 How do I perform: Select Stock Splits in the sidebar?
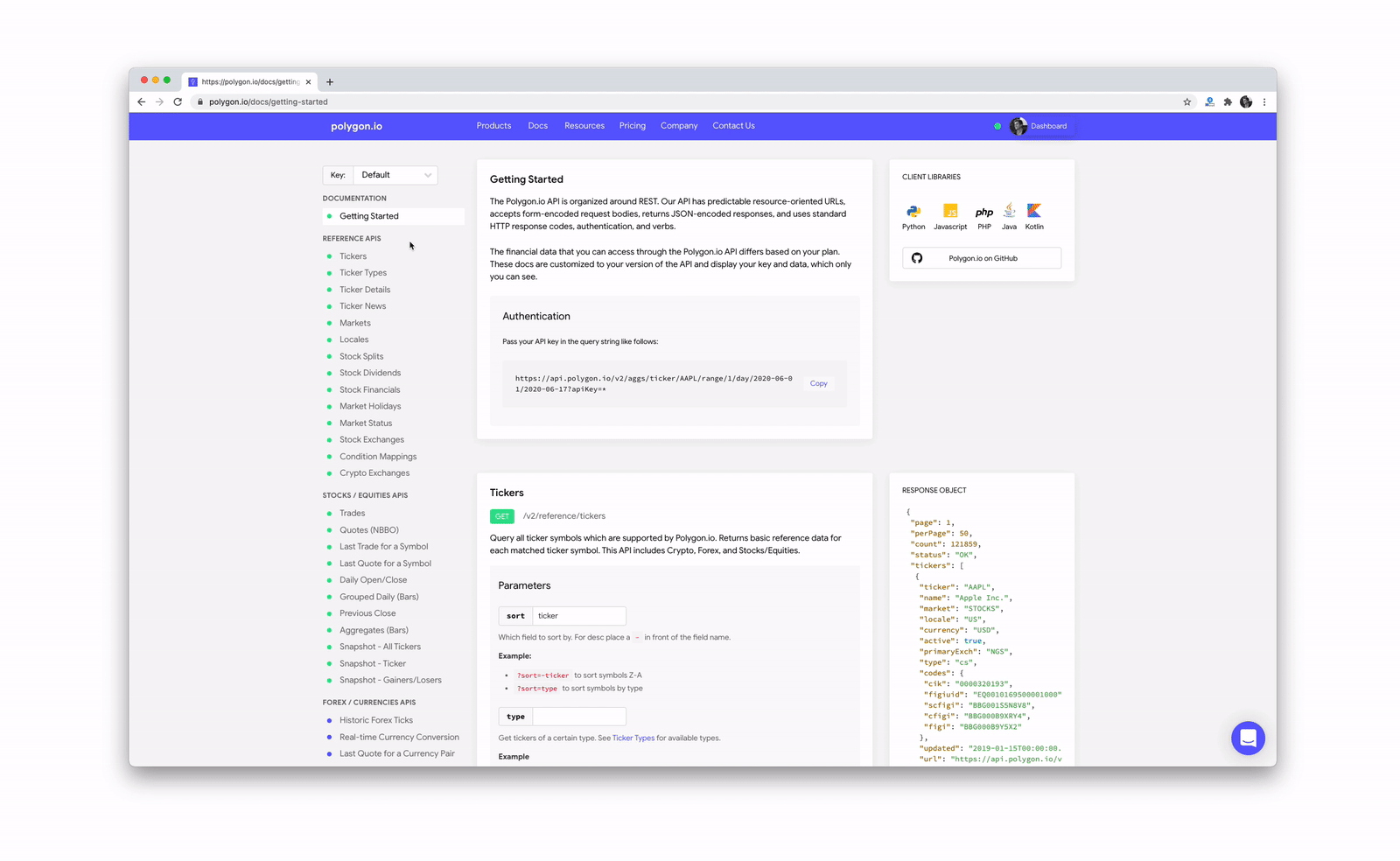coord(361,356)
